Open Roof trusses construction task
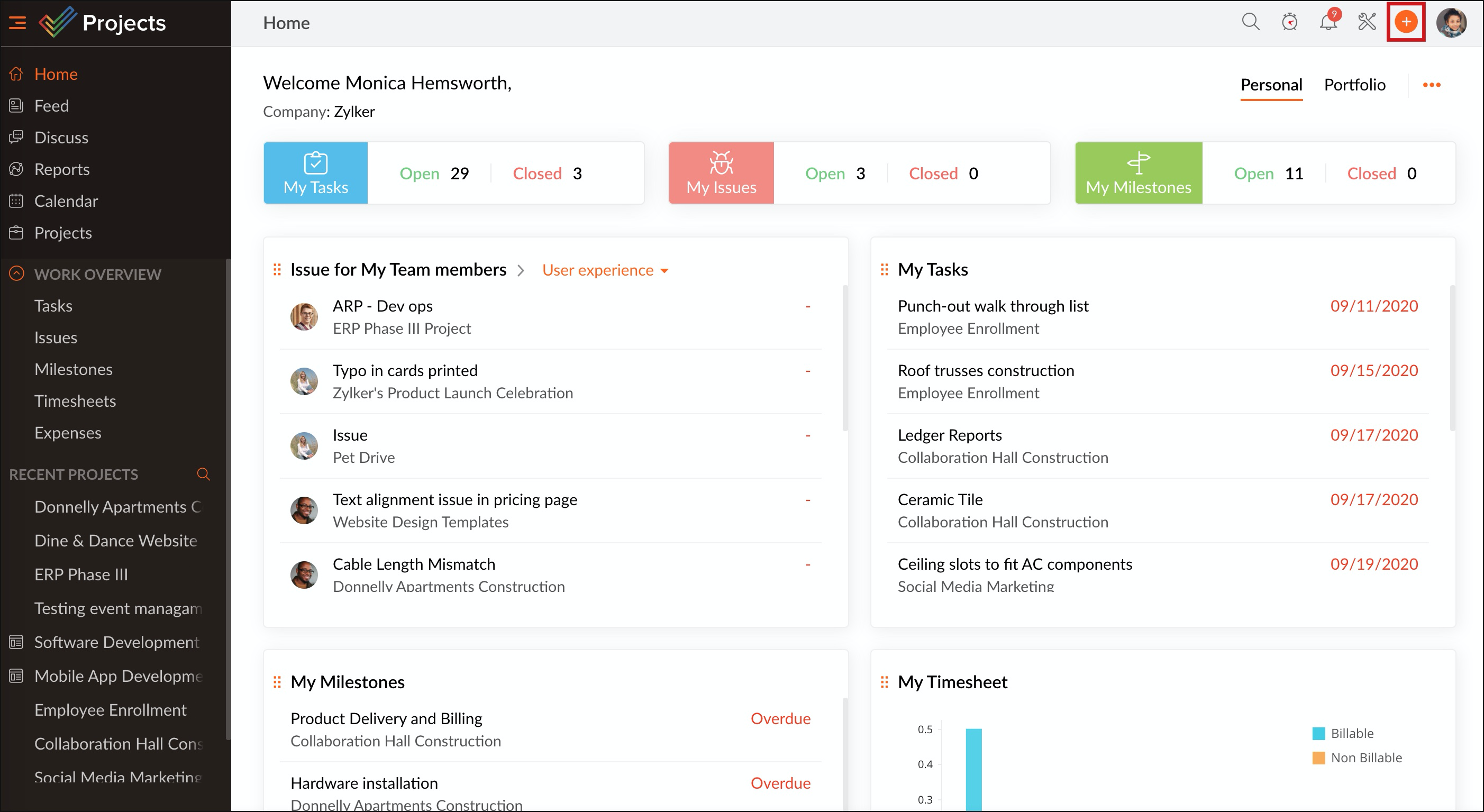Screen dimensions: 1484x812 pyautogui.click(x=986, y=370)
